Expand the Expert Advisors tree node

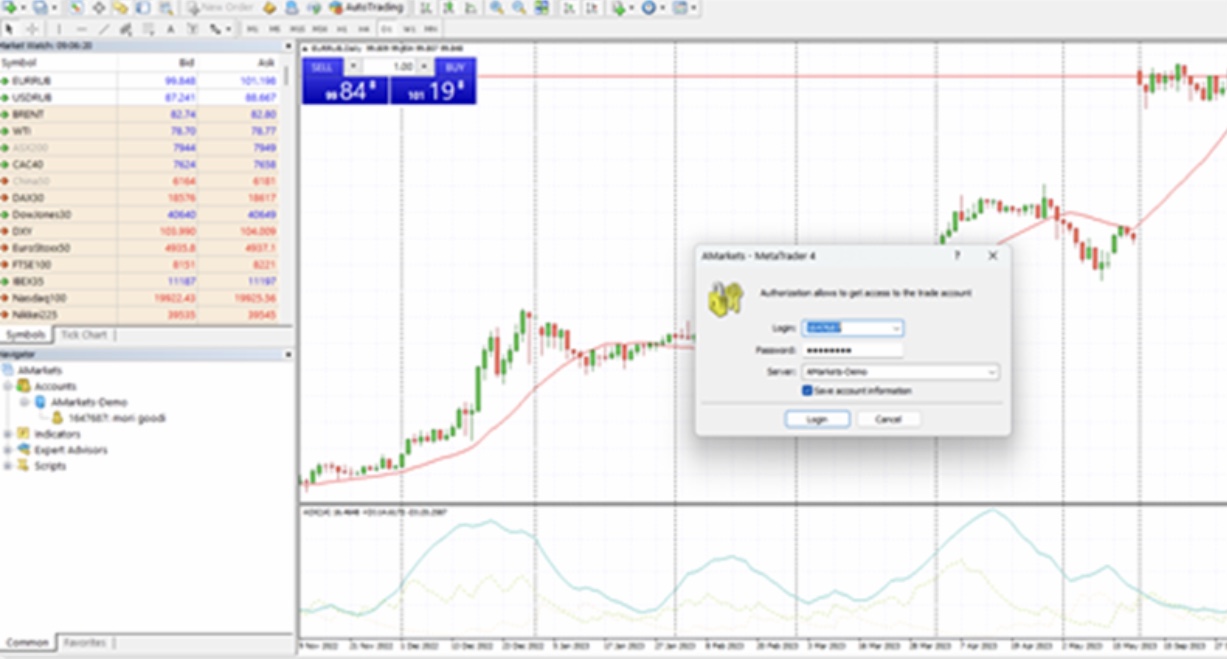point(8,450)
